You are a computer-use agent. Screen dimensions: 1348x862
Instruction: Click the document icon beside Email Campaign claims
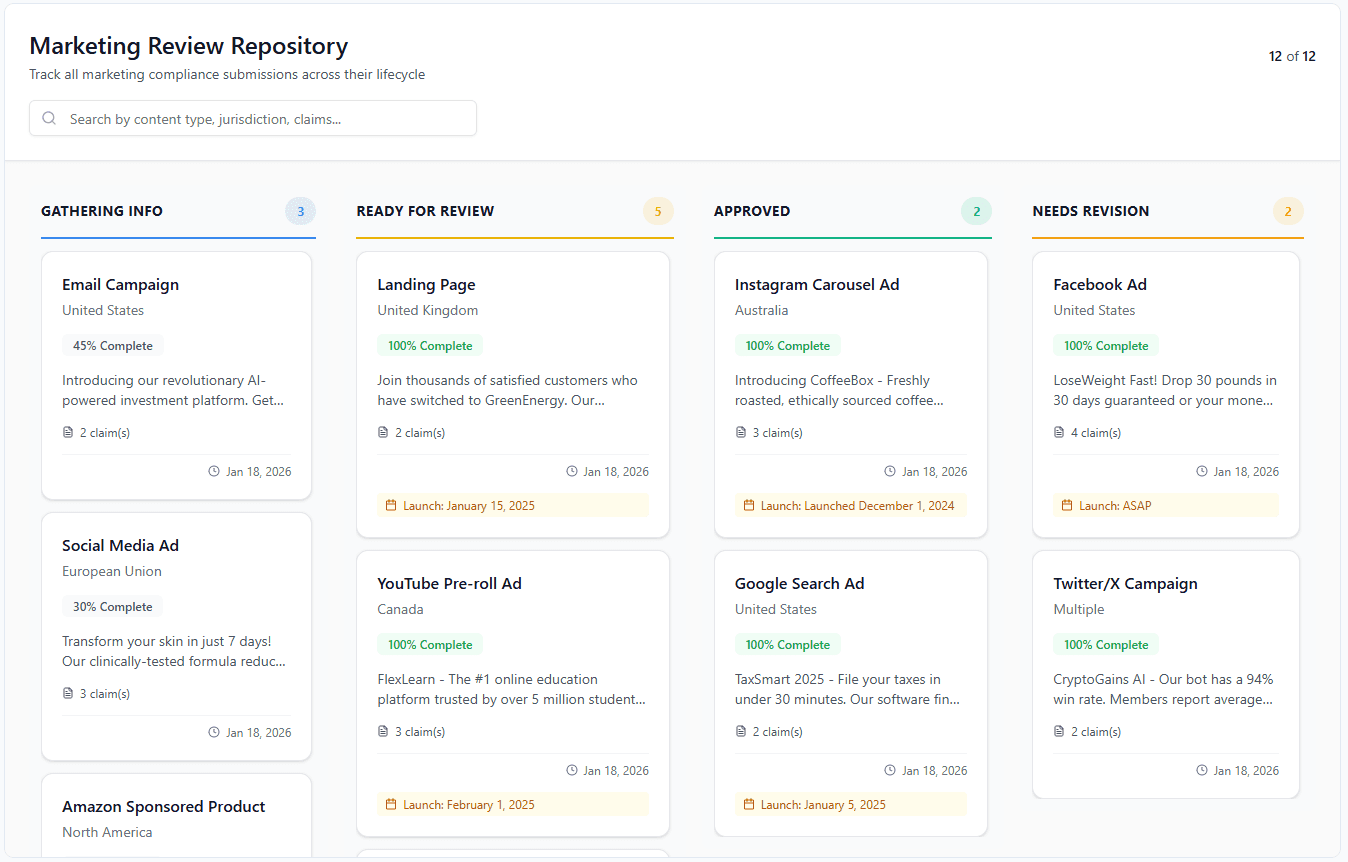coord(68,433)
